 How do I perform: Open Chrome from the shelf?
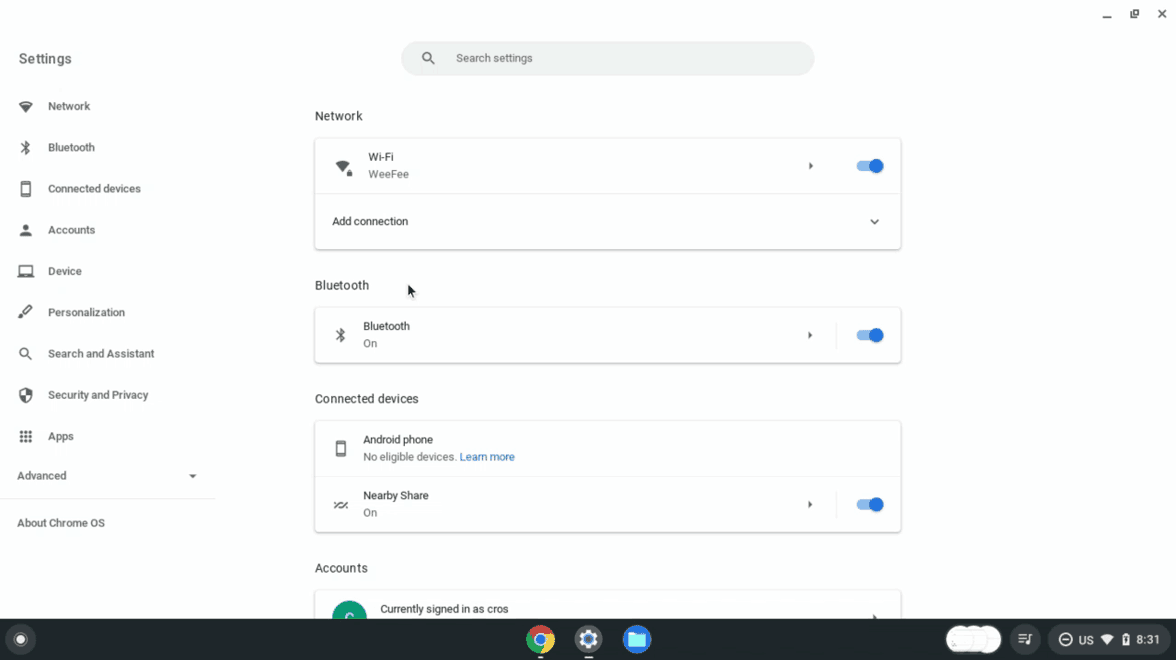tap(540, 640)
